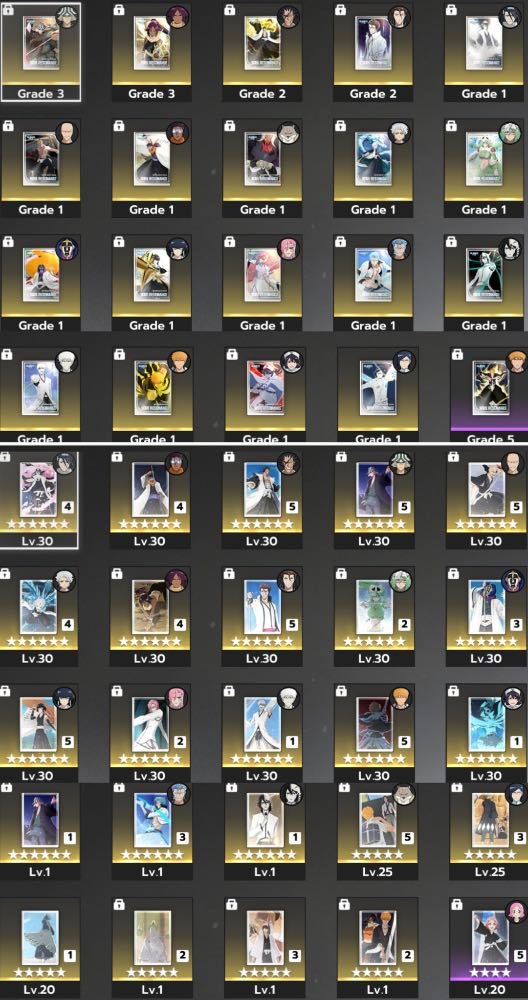This screenshot has height=1000, width=528.
Task: Tap the lock icon on the purple Lv.20 card
Action: [457, 905]
